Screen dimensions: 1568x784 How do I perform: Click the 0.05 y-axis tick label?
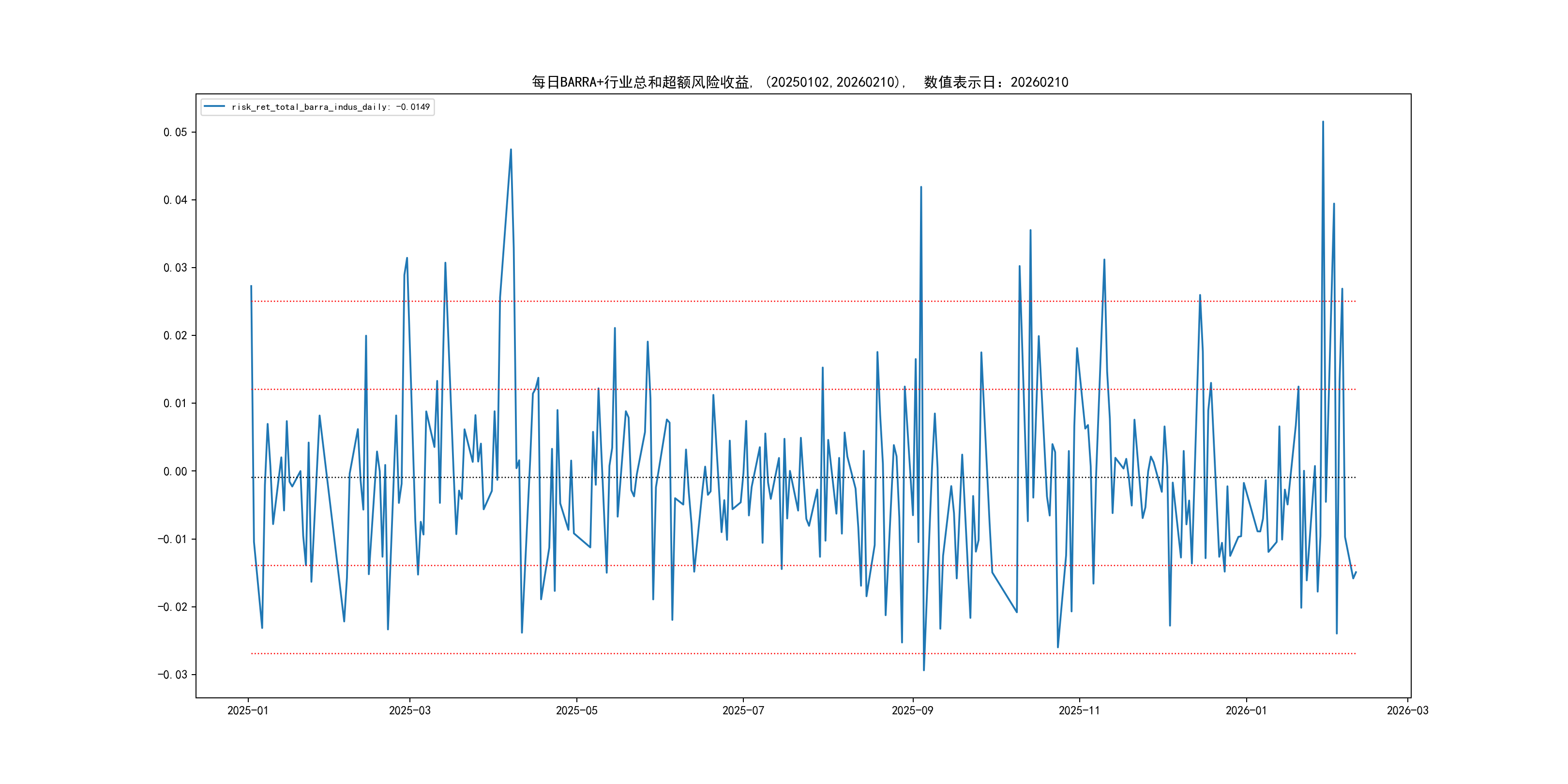175,132
